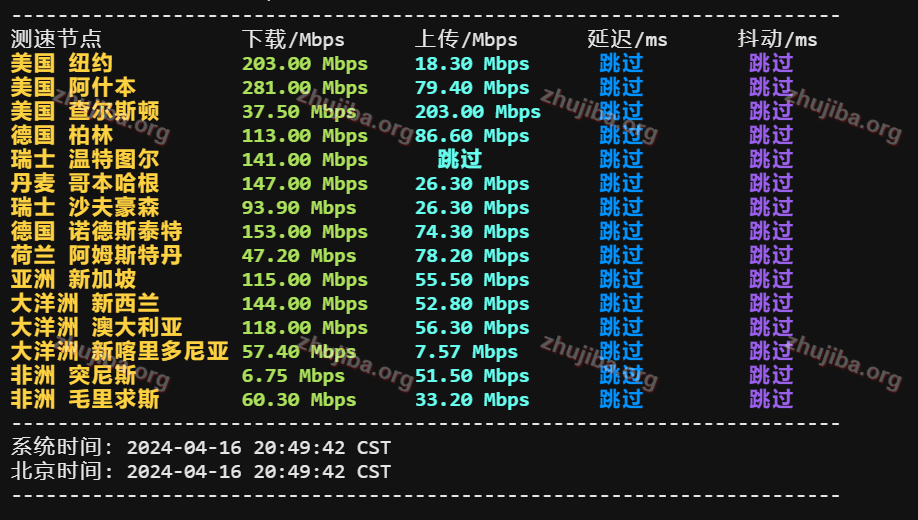Click the 跳过 upload entry for 温特图尔
Viewport: 918px width, 520px height.
(x=460, y=159)
